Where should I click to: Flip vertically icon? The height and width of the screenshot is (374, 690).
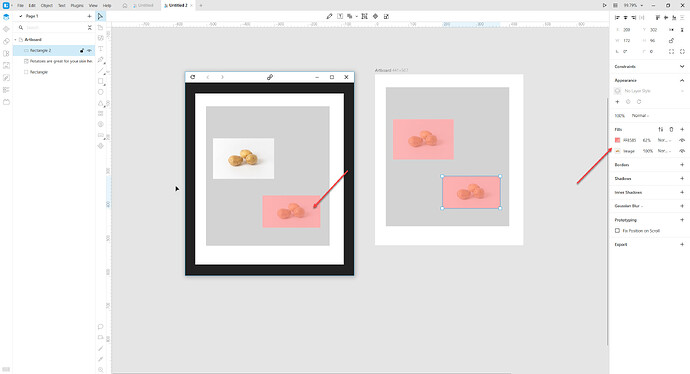pyautogui.click(x=682, y=29)
